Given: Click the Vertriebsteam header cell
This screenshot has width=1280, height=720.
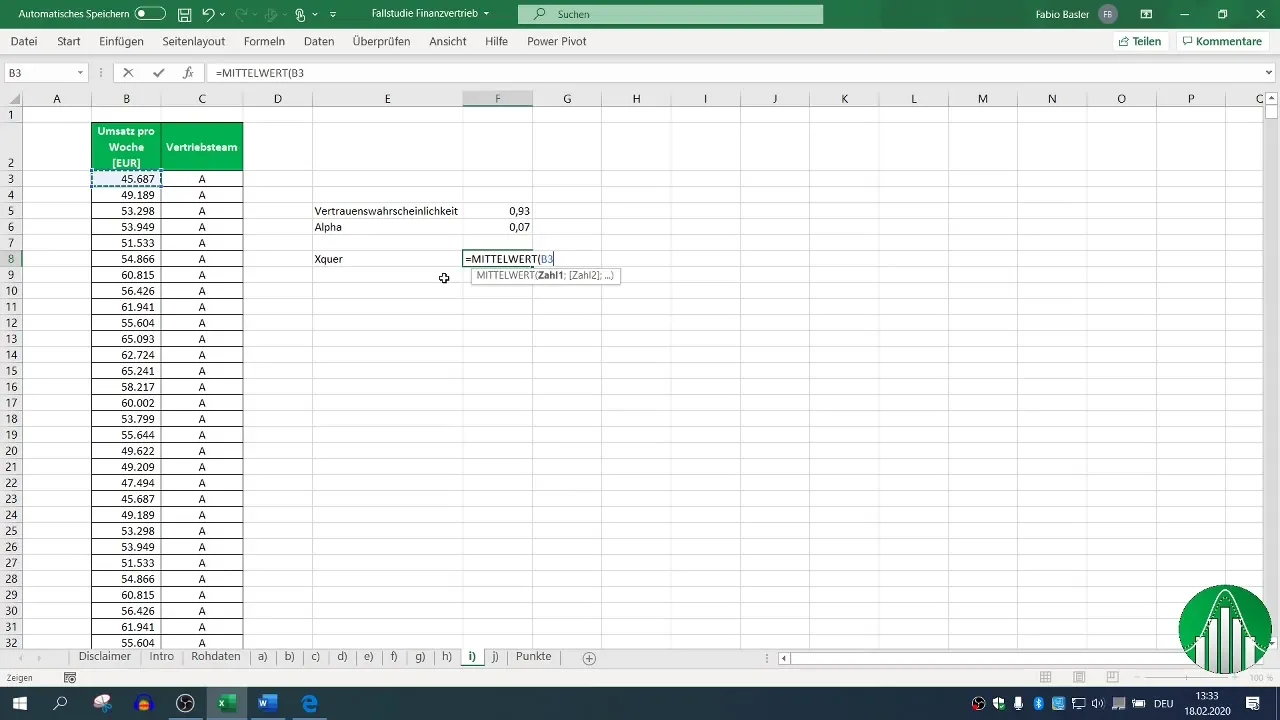Looking at the screenshot, I should tap(202, 147).
